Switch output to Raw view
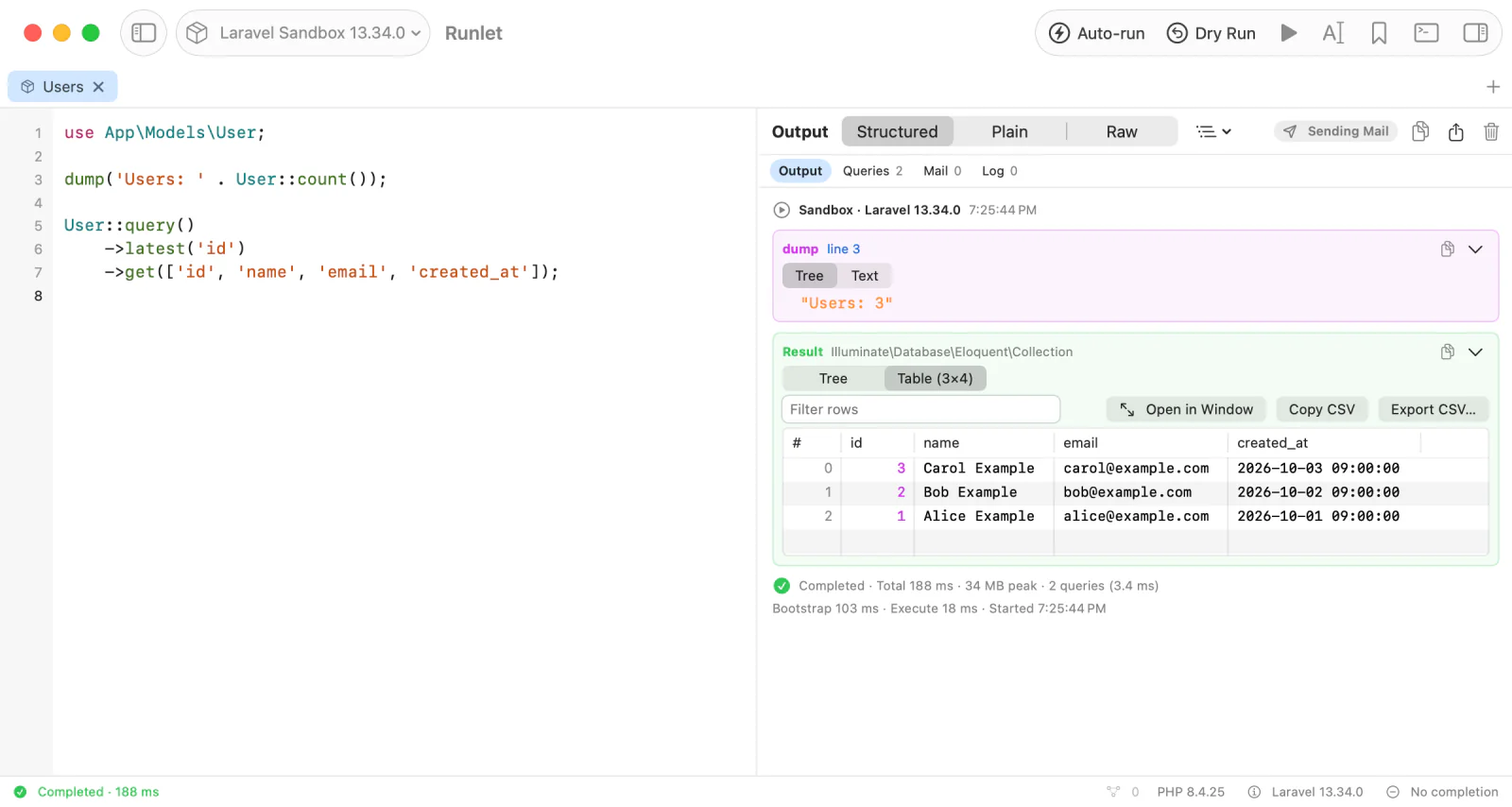The width and height of the screenshot is (1512, 807). click(1122, 131)
